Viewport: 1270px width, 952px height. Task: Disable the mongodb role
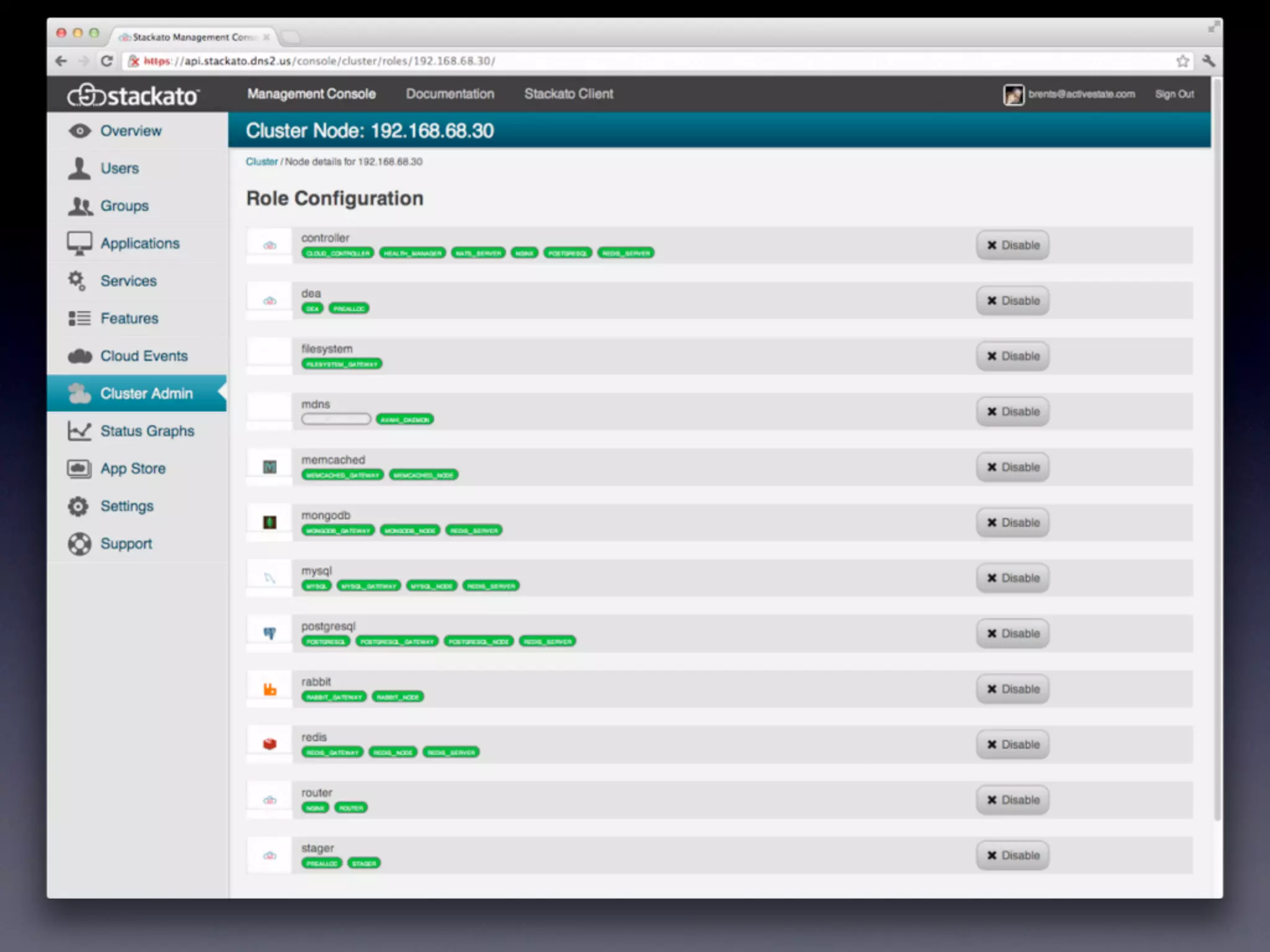point(1012,522)
